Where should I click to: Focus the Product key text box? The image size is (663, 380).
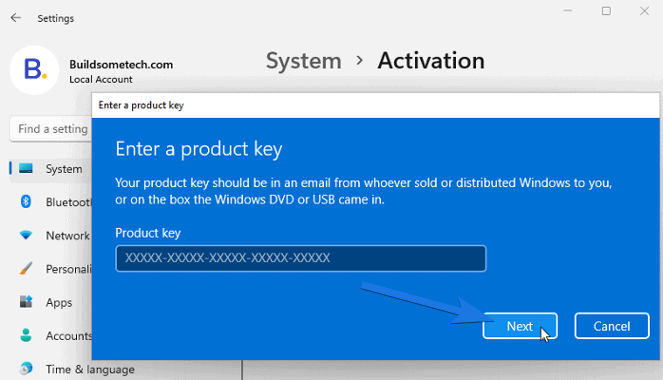coord(301,258)
